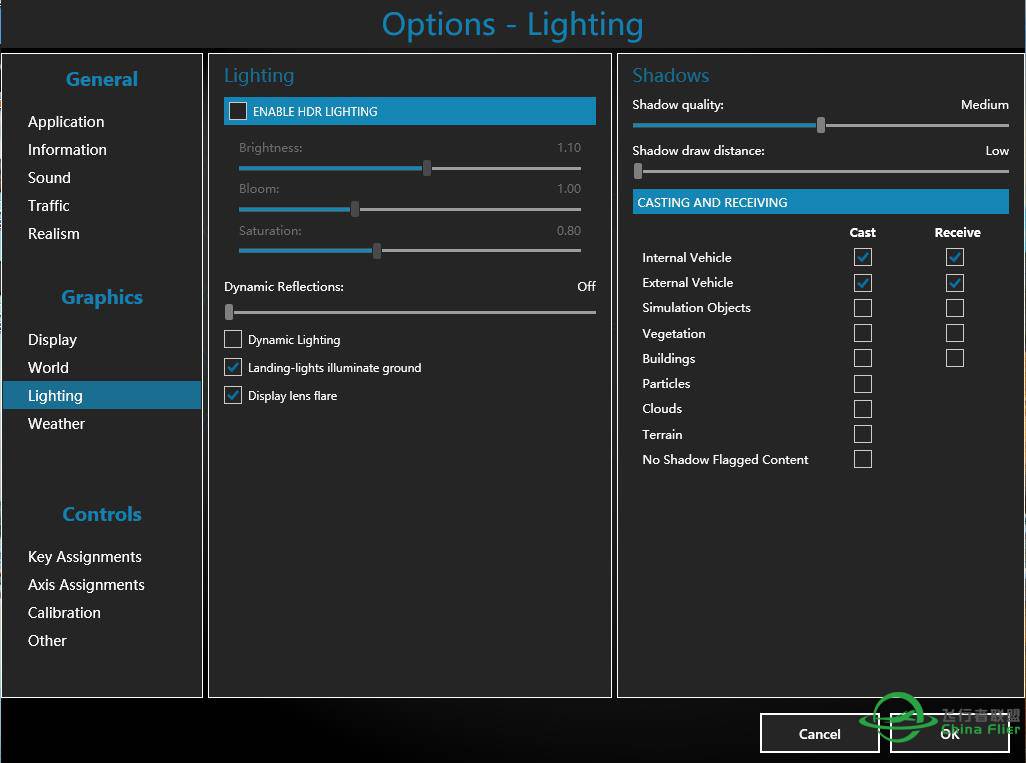Image resolution: width=1026 pixels, height=763 pixels.
Task: Uncheck Landing-lights illuminate ground
Action: (x=233, y=367)
